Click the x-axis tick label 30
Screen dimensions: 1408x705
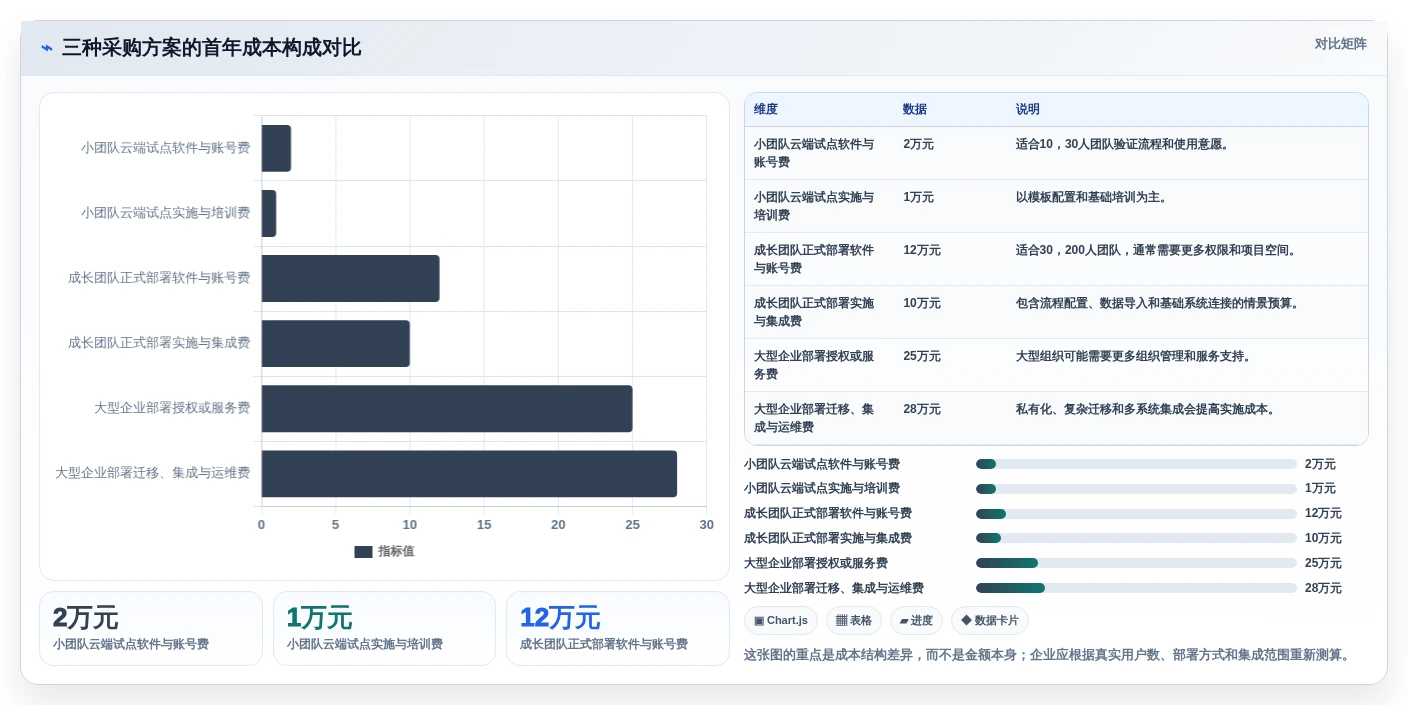(x=707, y=525)
